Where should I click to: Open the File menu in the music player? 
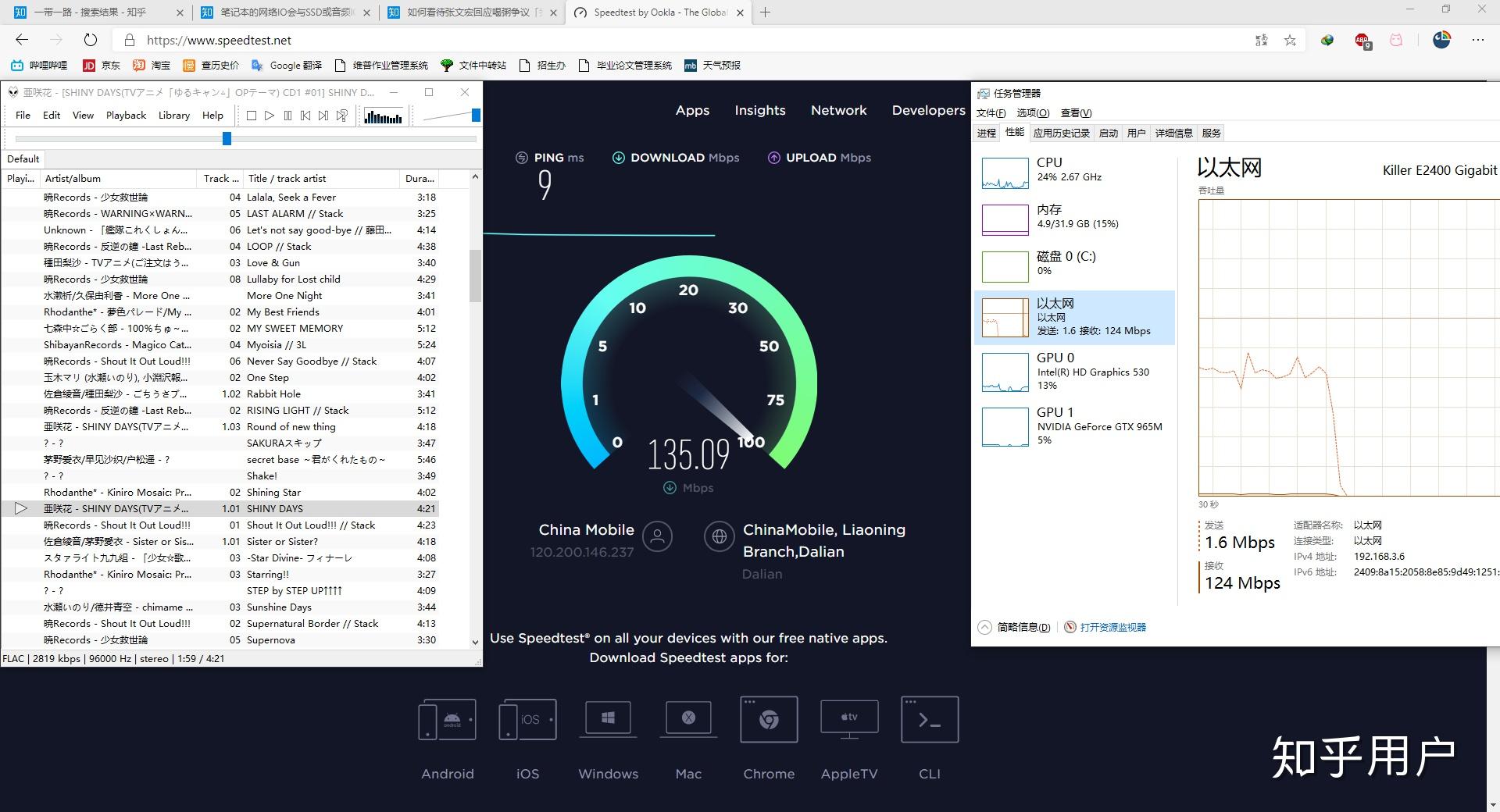(23, 115)
